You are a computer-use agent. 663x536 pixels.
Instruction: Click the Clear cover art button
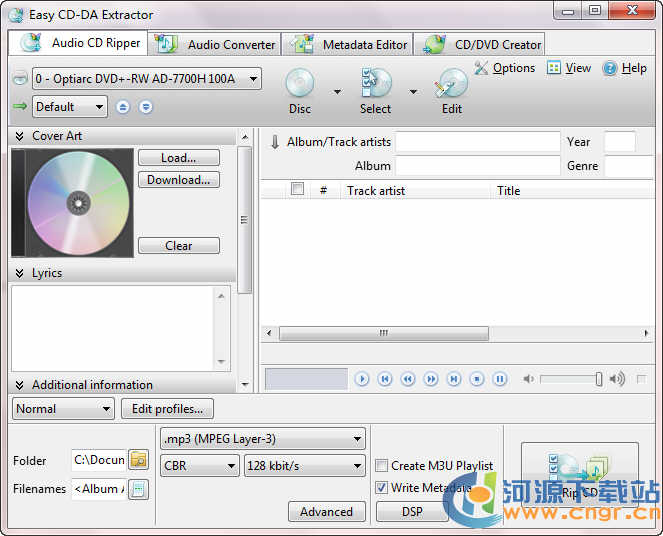pos(179,246)
